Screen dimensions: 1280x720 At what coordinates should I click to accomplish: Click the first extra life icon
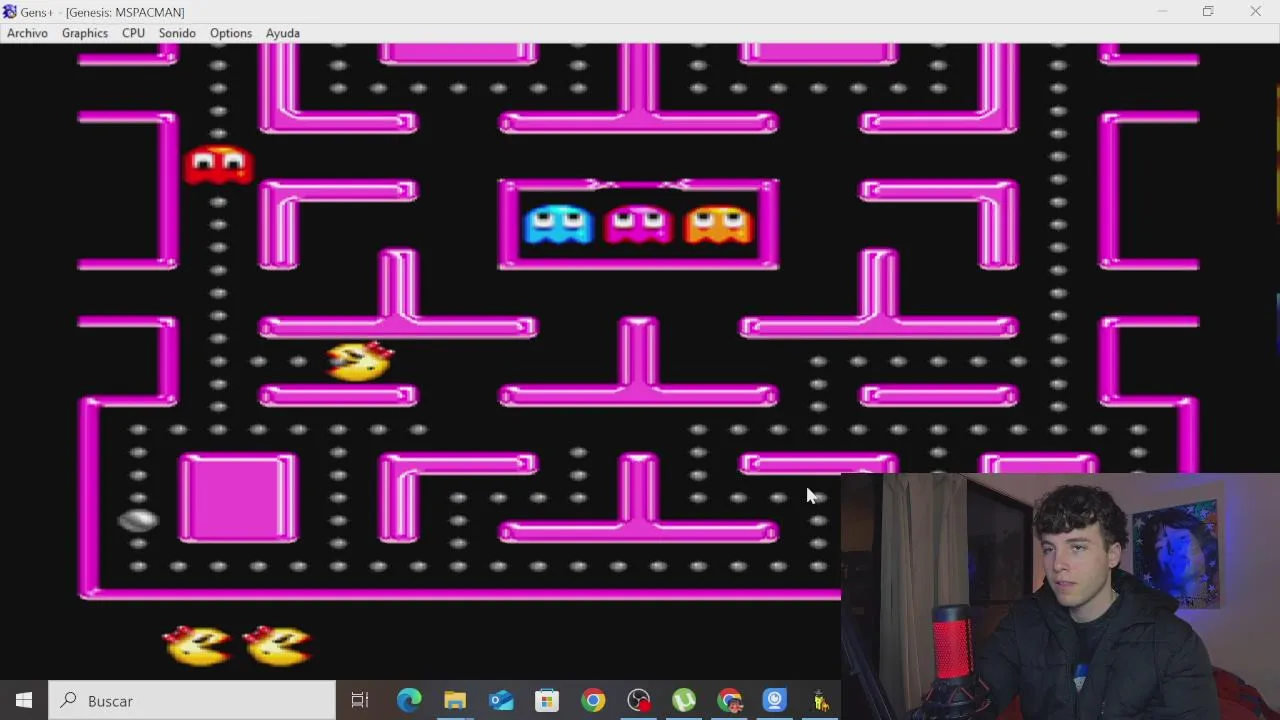coord(199,645)
